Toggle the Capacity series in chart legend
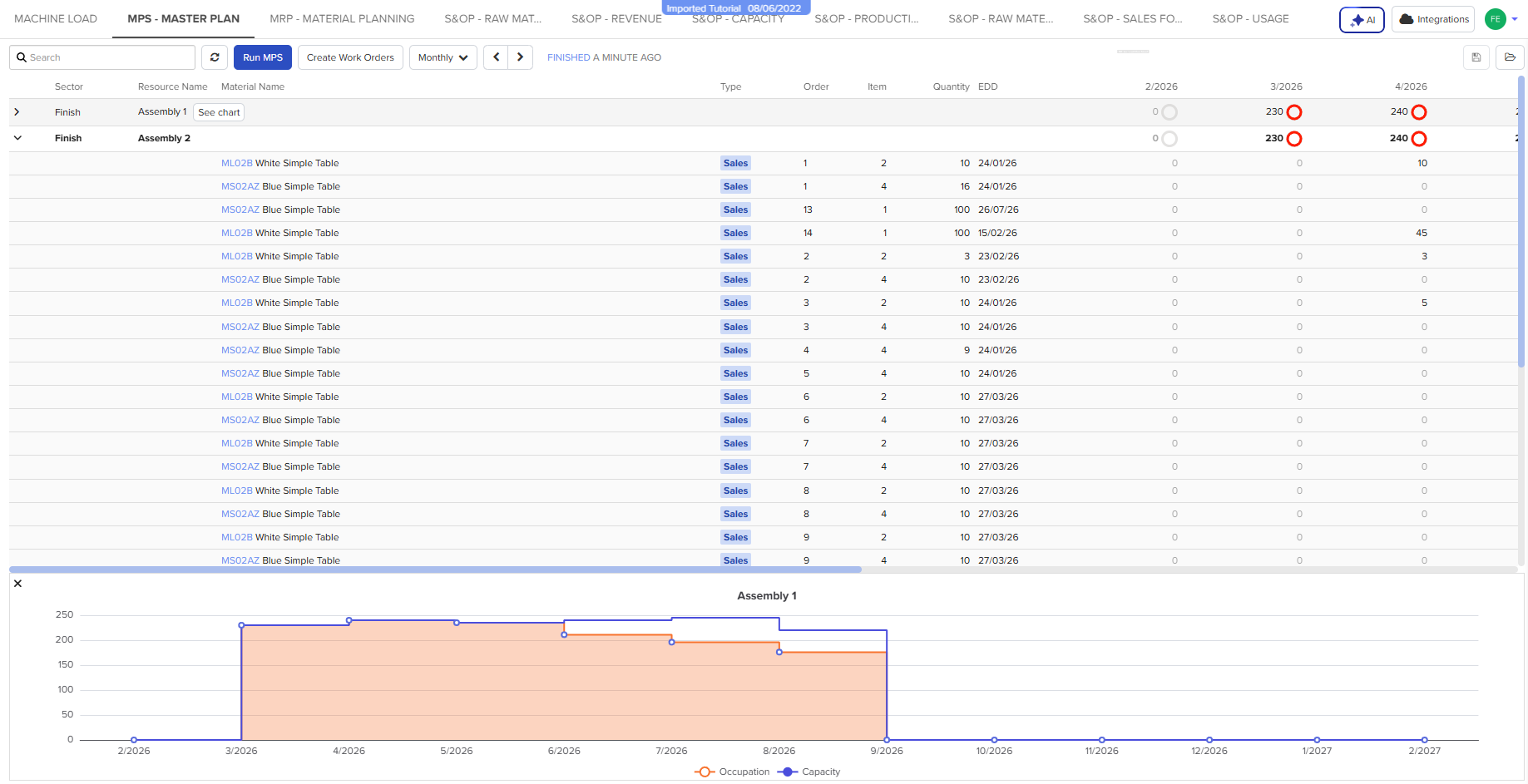Screen dimensions: 1528x784 (x=809, y=772)
